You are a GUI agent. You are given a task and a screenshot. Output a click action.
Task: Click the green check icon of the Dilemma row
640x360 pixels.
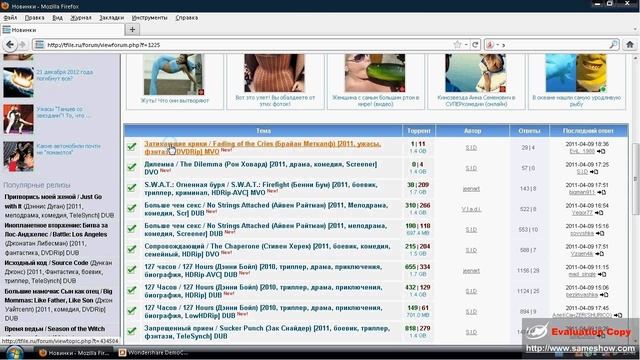(x=131, y=167)
